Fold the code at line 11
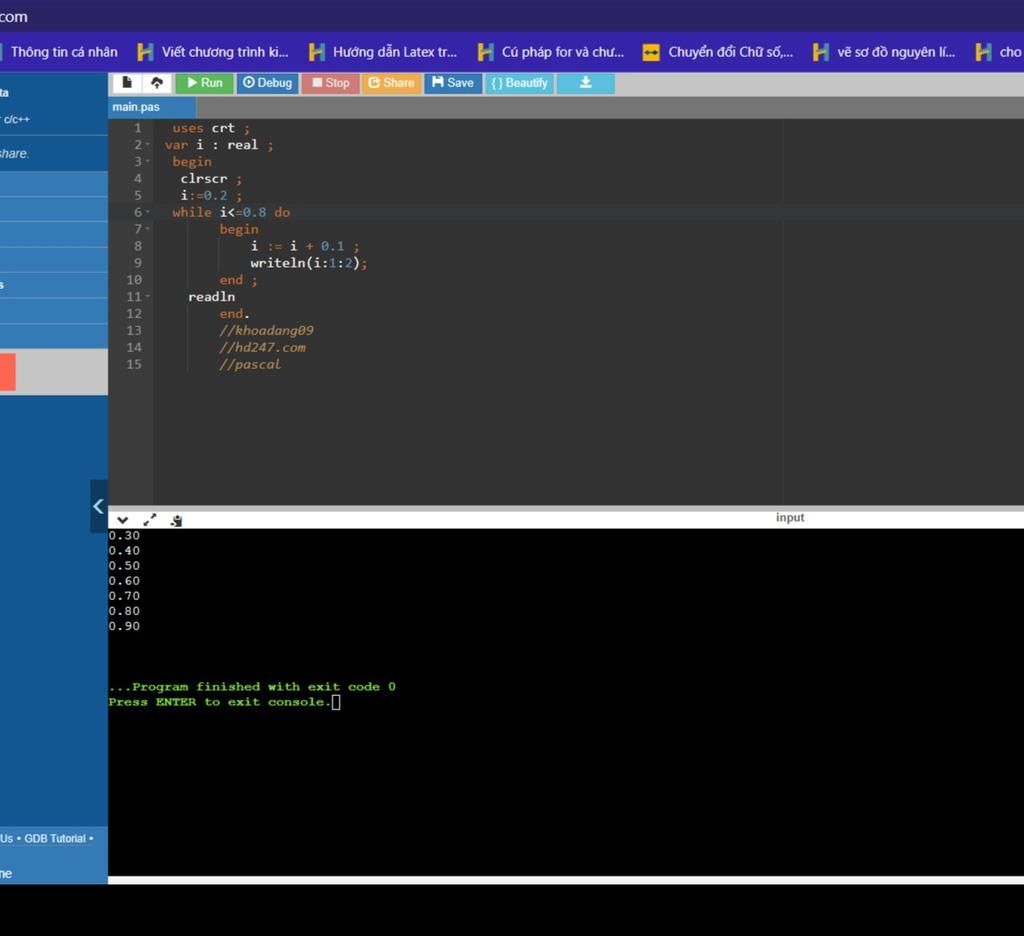The height and width of the screenshot is (936, 1024). 148,297
